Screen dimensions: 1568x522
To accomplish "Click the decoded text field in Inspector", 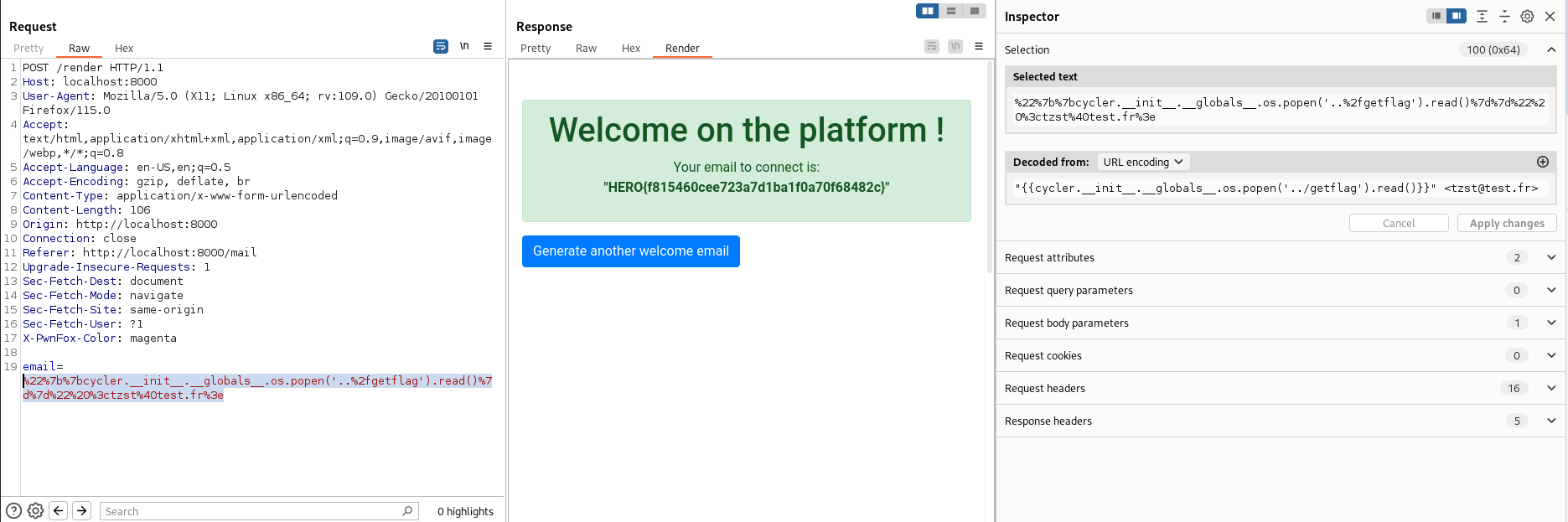I will coord(1280,189).
